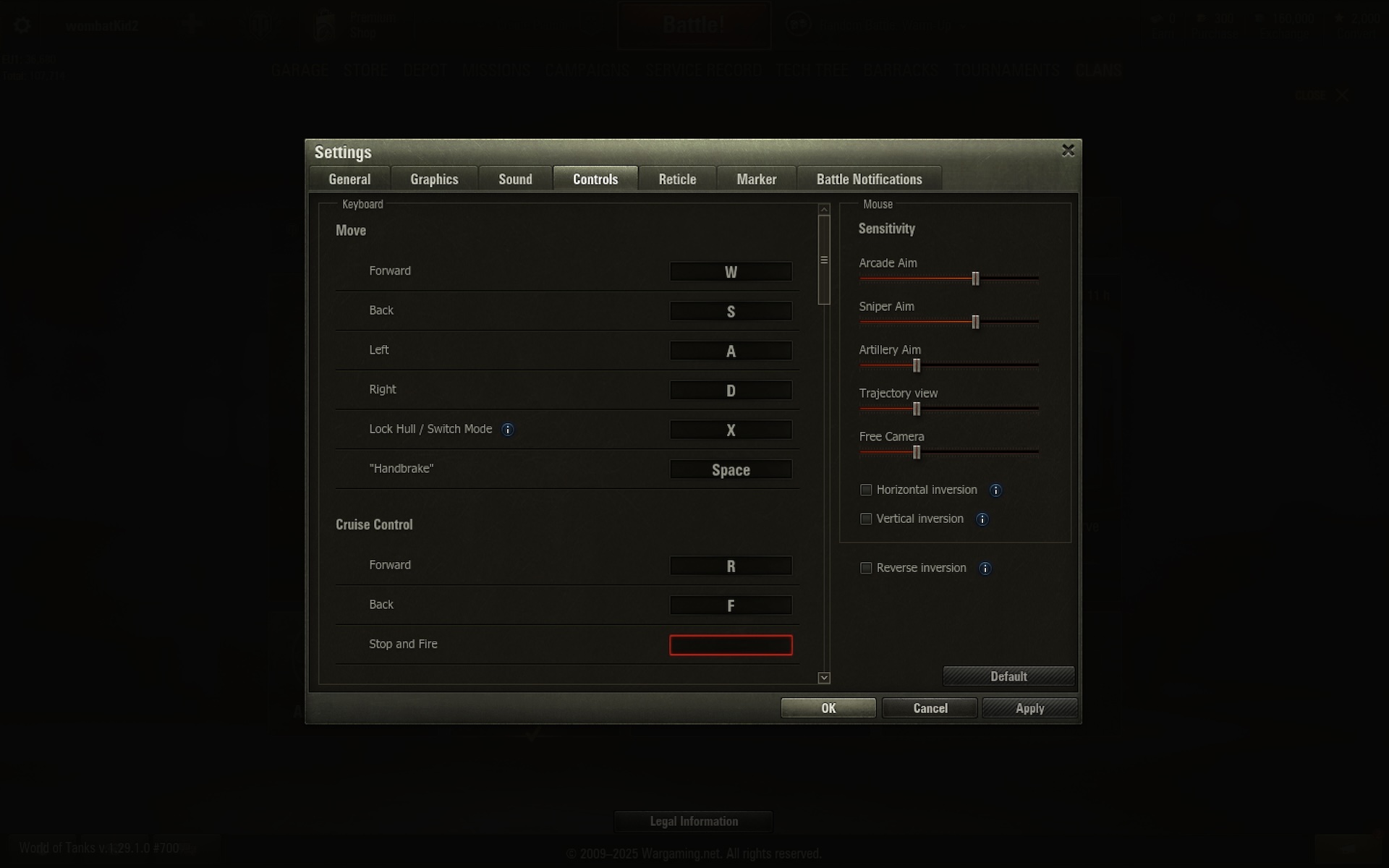1389x868 pixels.
Task: Open the Reticle tab
Action: [x=677, y=179]
